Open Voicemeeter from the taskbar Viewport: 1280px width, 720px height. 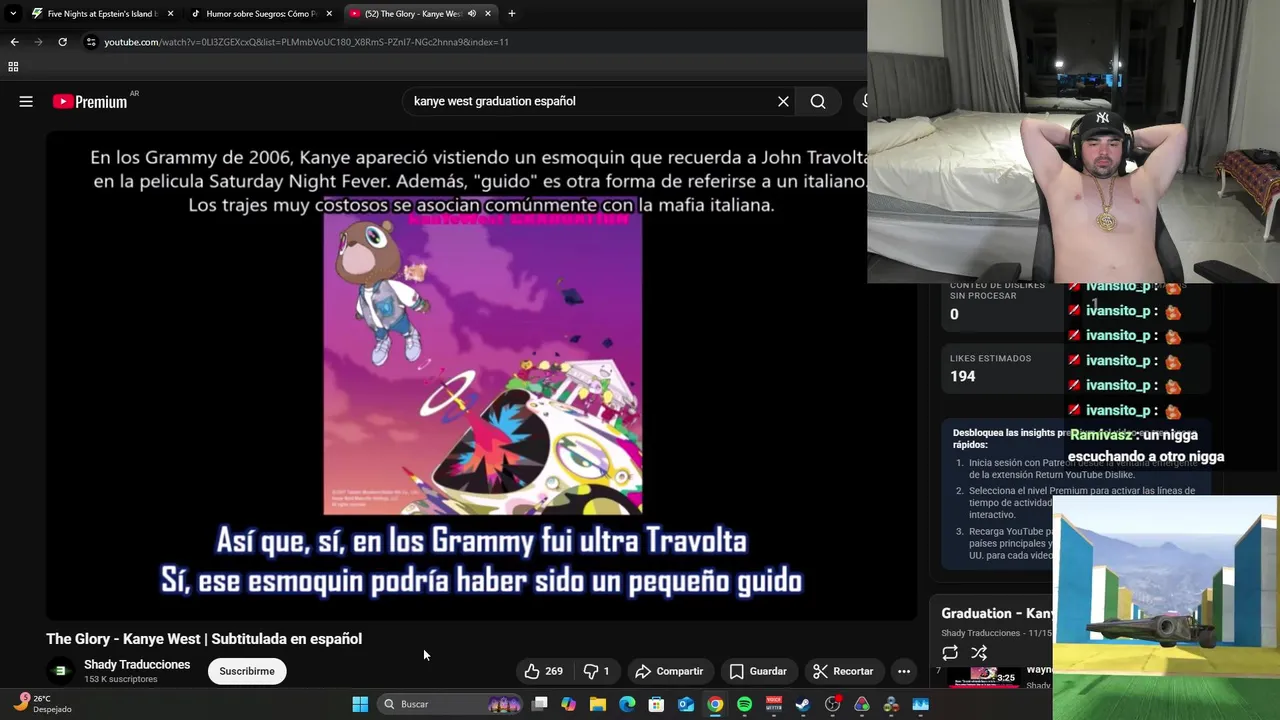click(x=774, y=704)
